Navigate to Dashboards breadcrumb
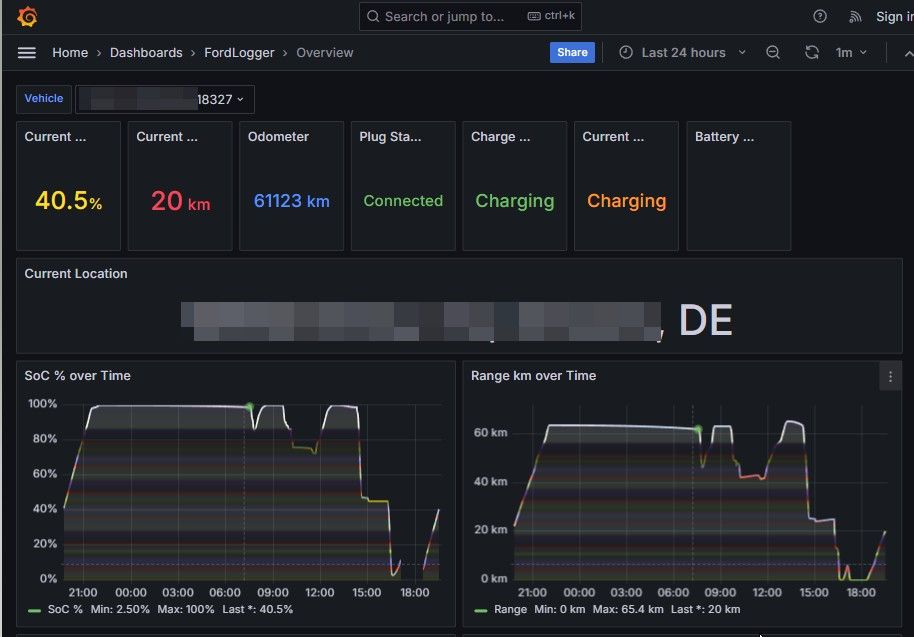The width and height of the screenshot is (914, 637). pos(146,52)
